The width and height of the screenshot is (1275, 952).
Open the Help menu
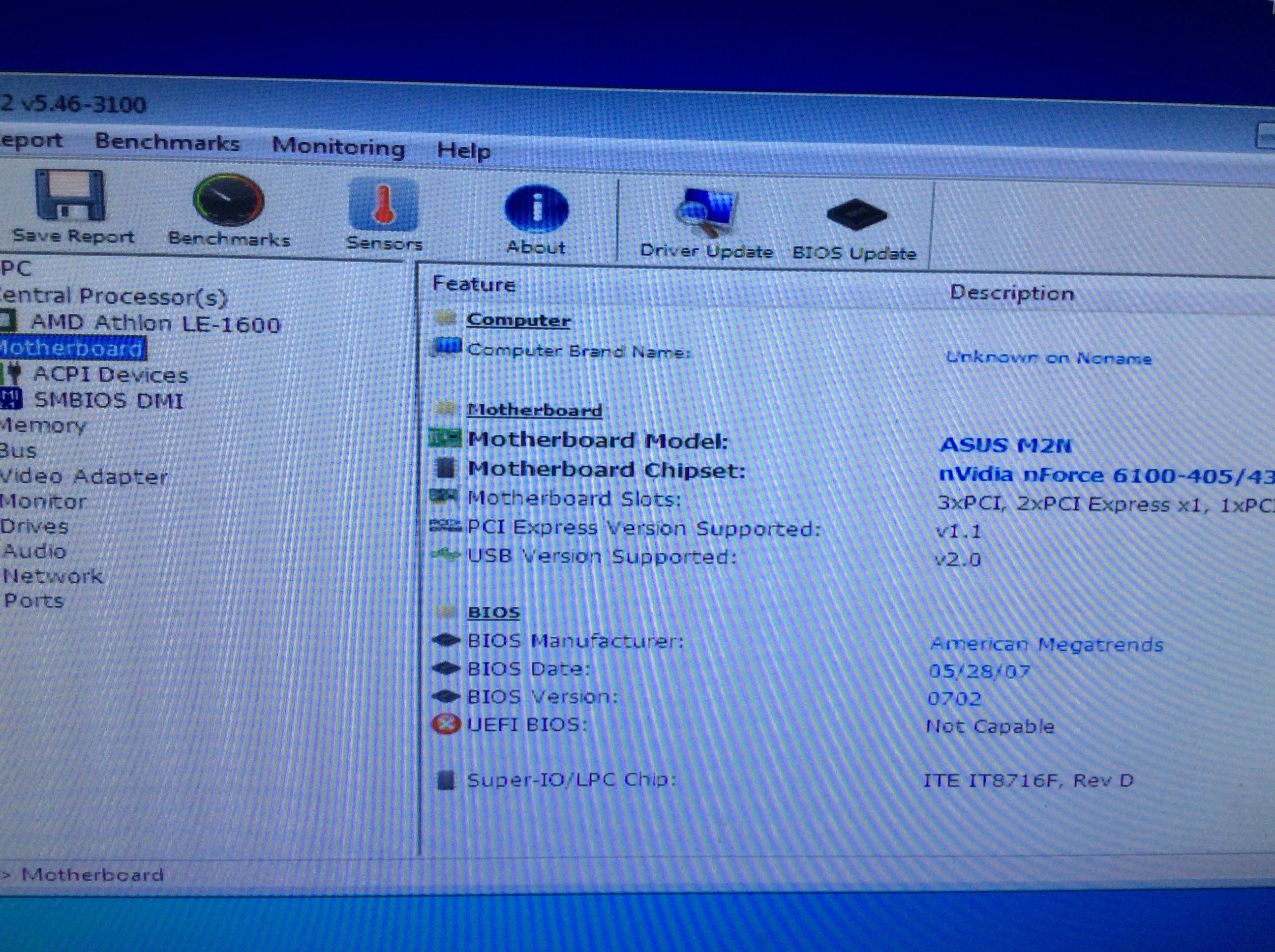click(463, 151)
